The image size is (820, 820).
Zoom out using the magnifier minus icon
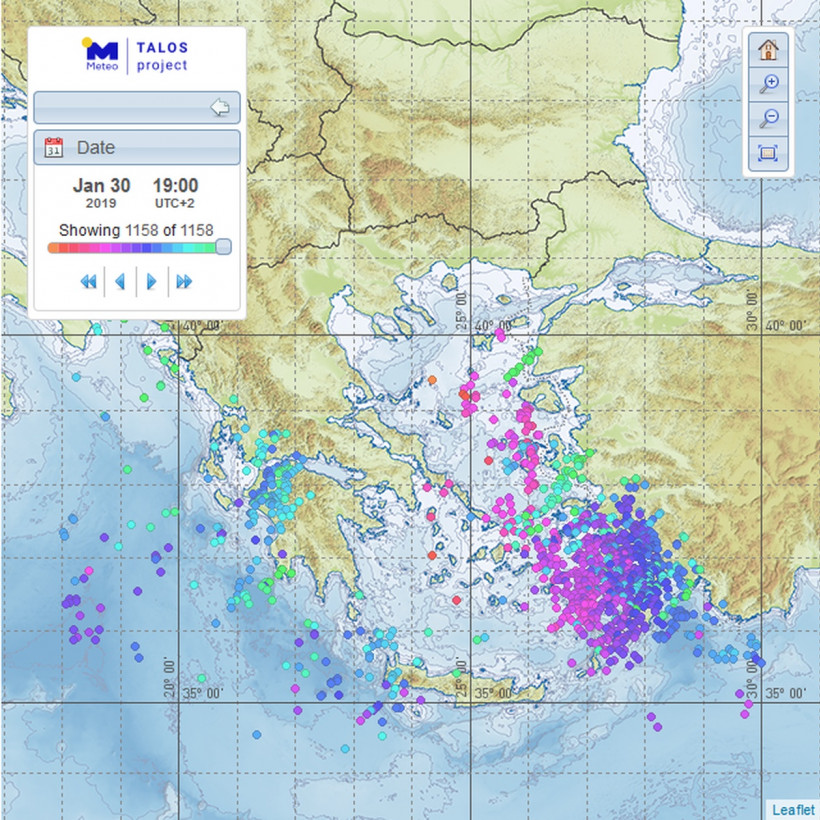click(x=767, y=119)
